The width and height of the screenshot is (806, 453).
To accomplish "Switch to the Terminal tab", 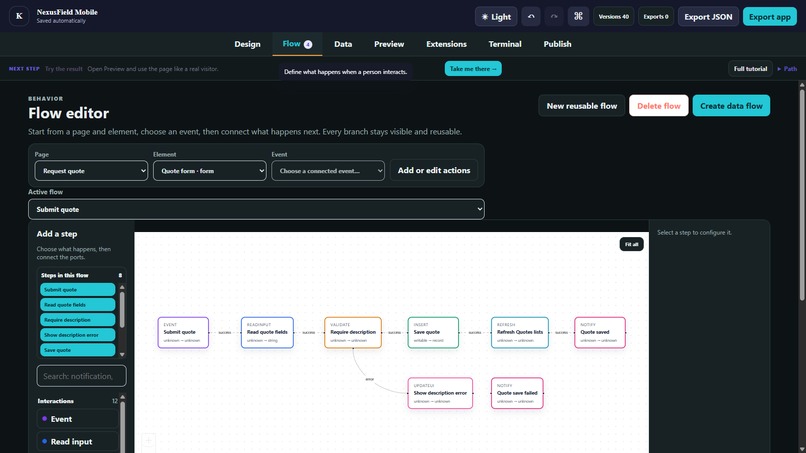I will point(505,44).
